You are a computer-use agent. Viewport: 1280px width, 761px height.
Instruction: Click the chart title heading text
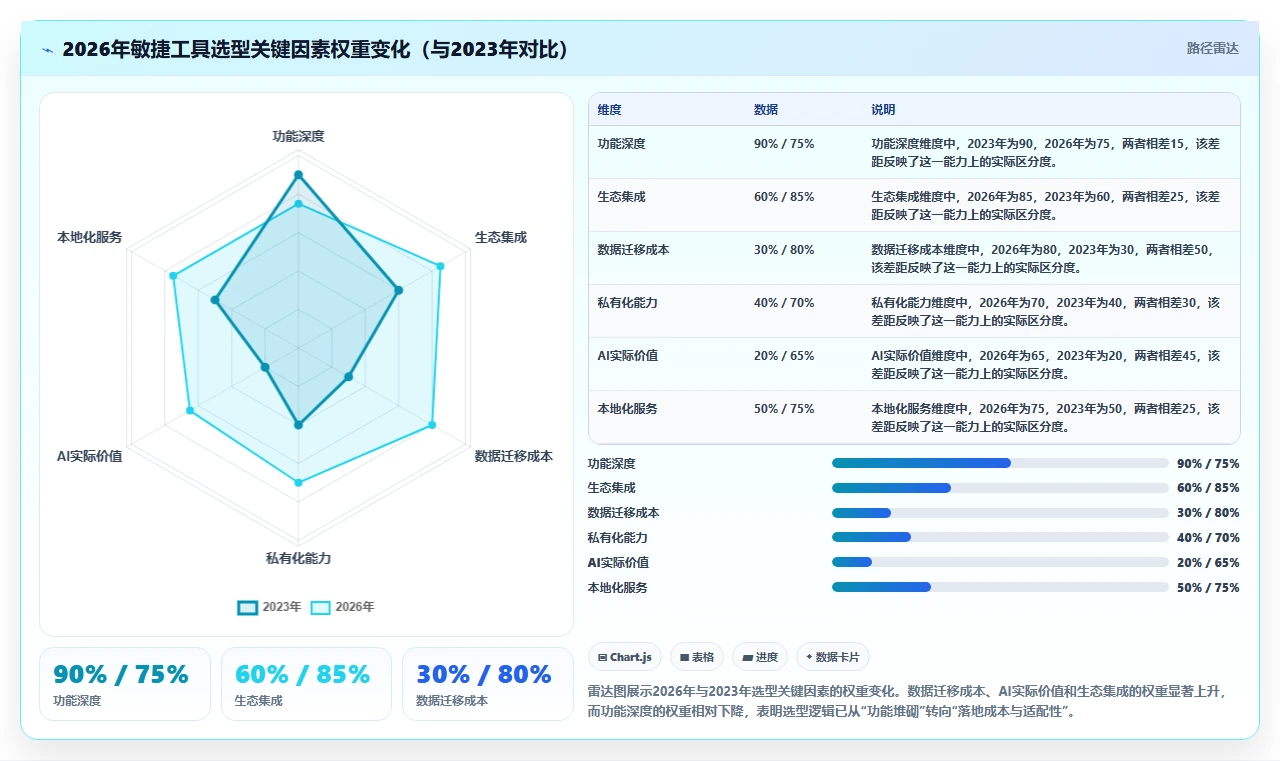point(316,49)
